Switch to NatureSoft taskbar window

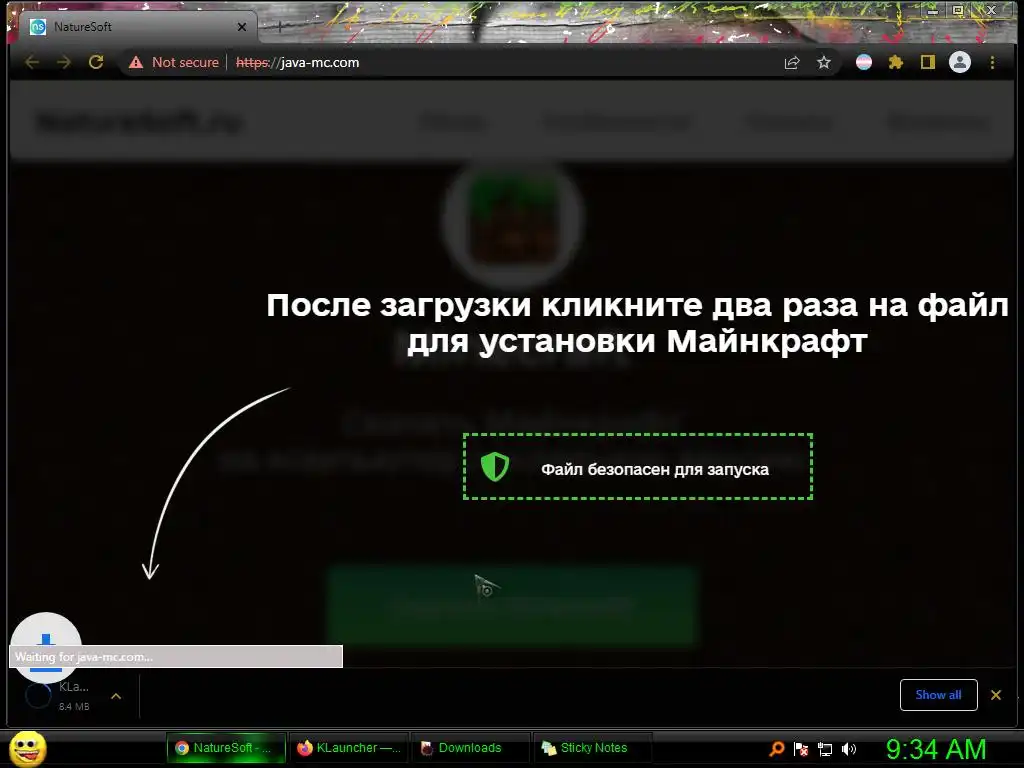tap(226, 748)
